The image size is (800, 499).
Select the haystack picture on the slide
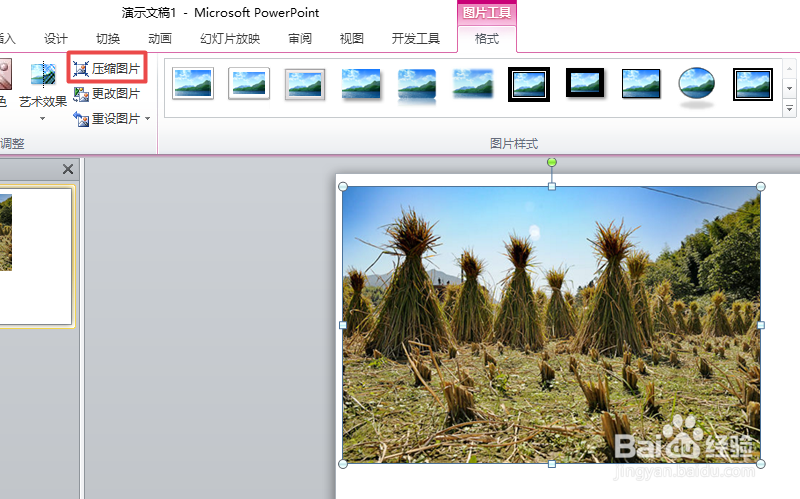click(x=552, y=325)
